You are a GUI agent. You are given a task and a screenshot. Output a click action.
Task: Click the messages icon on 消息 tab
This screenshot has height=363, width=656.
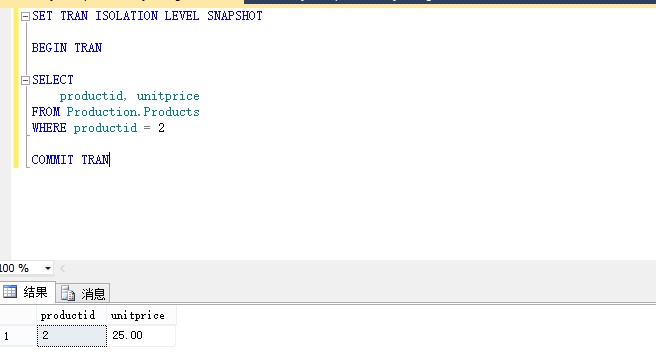[68, 293]
